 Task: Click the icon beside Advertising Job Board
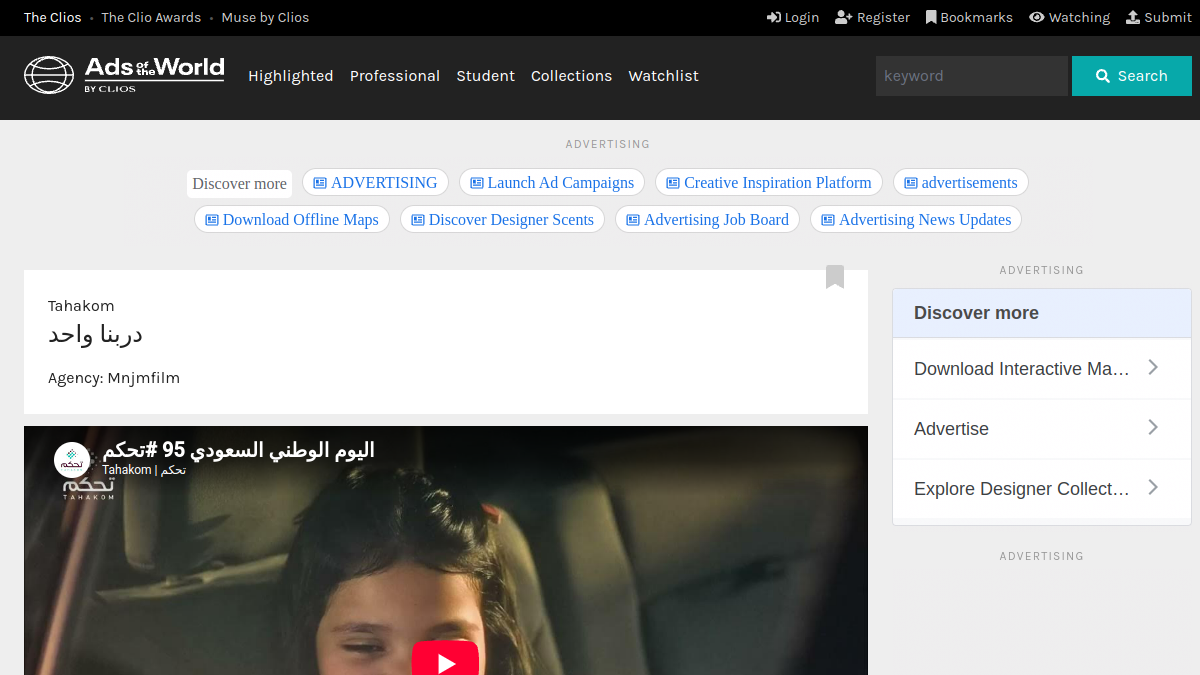(x=633, y=220)
